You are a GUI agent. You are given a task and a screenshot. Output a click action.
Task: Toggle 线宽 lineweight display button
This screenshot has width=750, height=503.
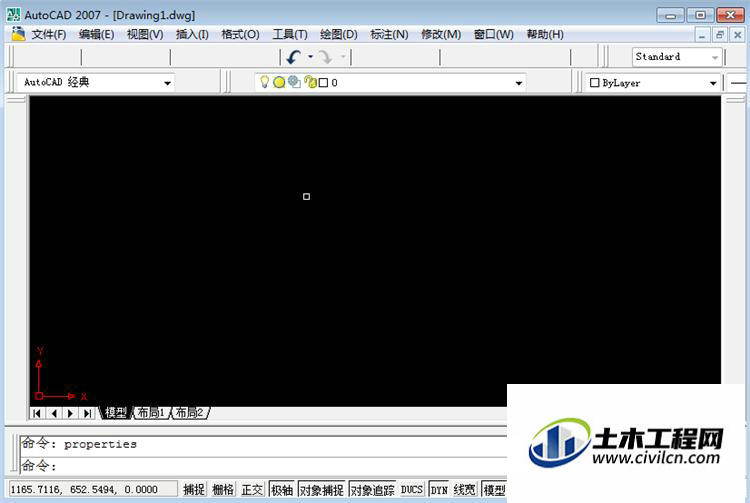464,490
